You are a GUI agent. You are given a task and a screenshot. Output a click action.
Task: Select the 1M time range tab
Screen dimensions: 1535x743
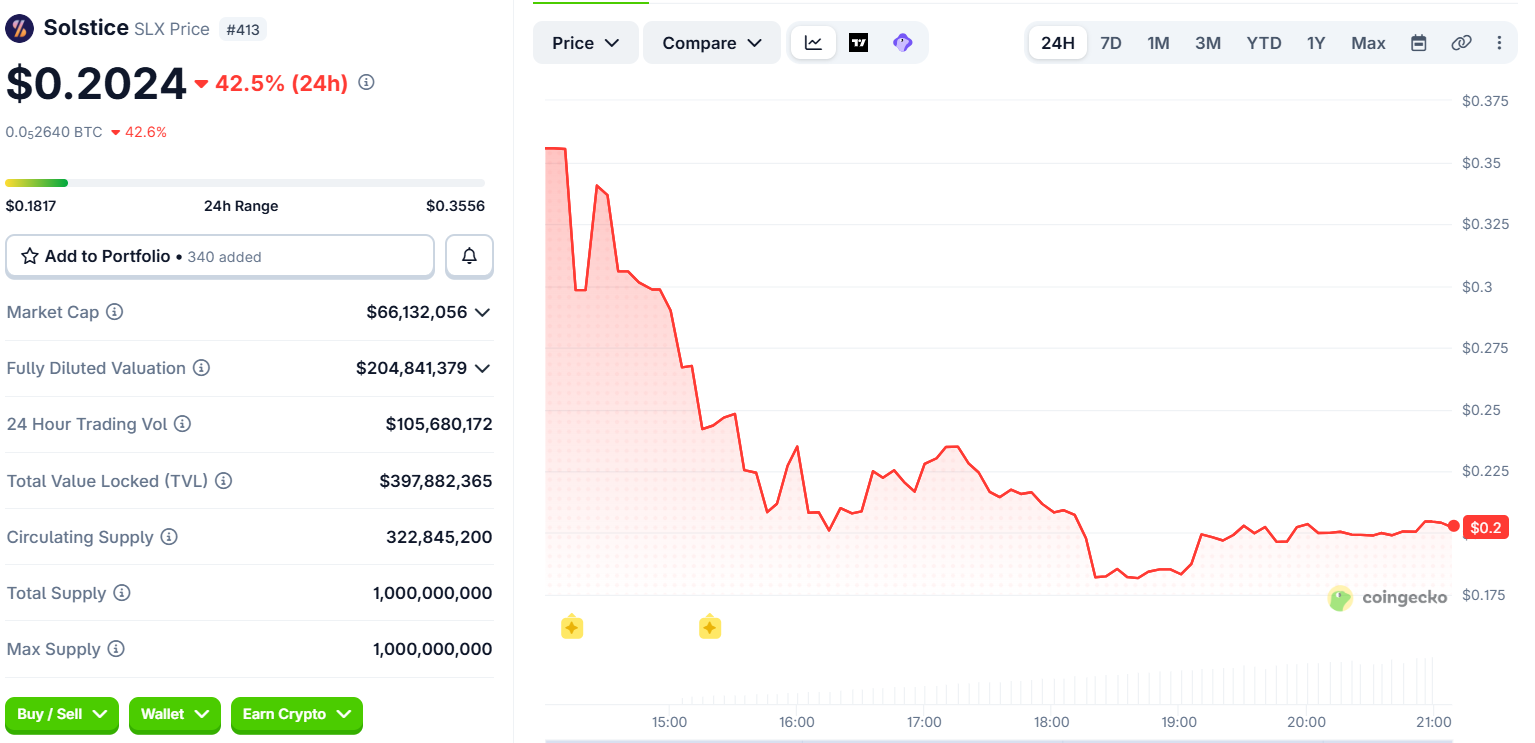1158,43
